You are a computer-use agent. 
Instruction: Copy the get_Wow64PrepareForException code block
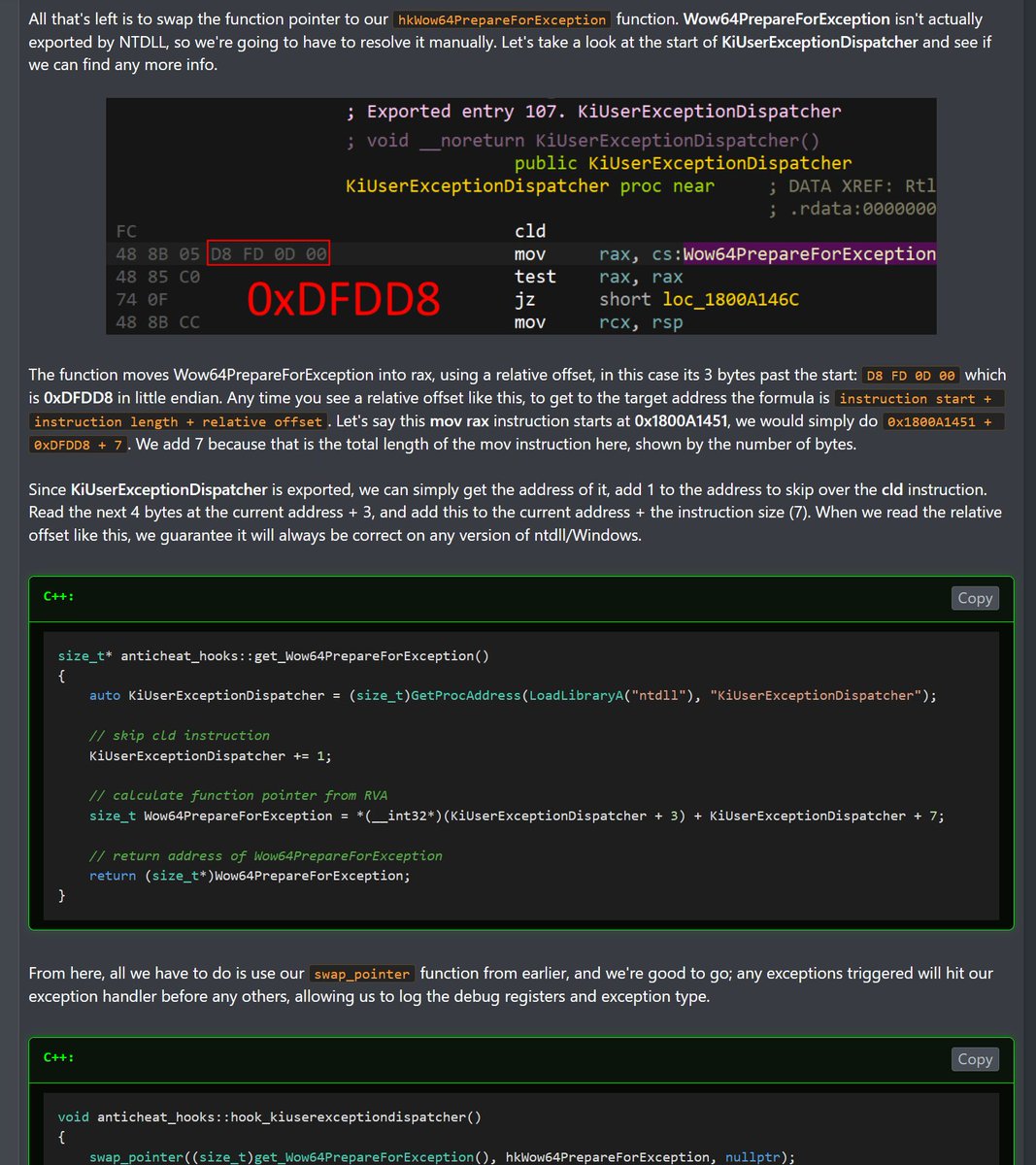pyautogui.click(x=975, y=598)
